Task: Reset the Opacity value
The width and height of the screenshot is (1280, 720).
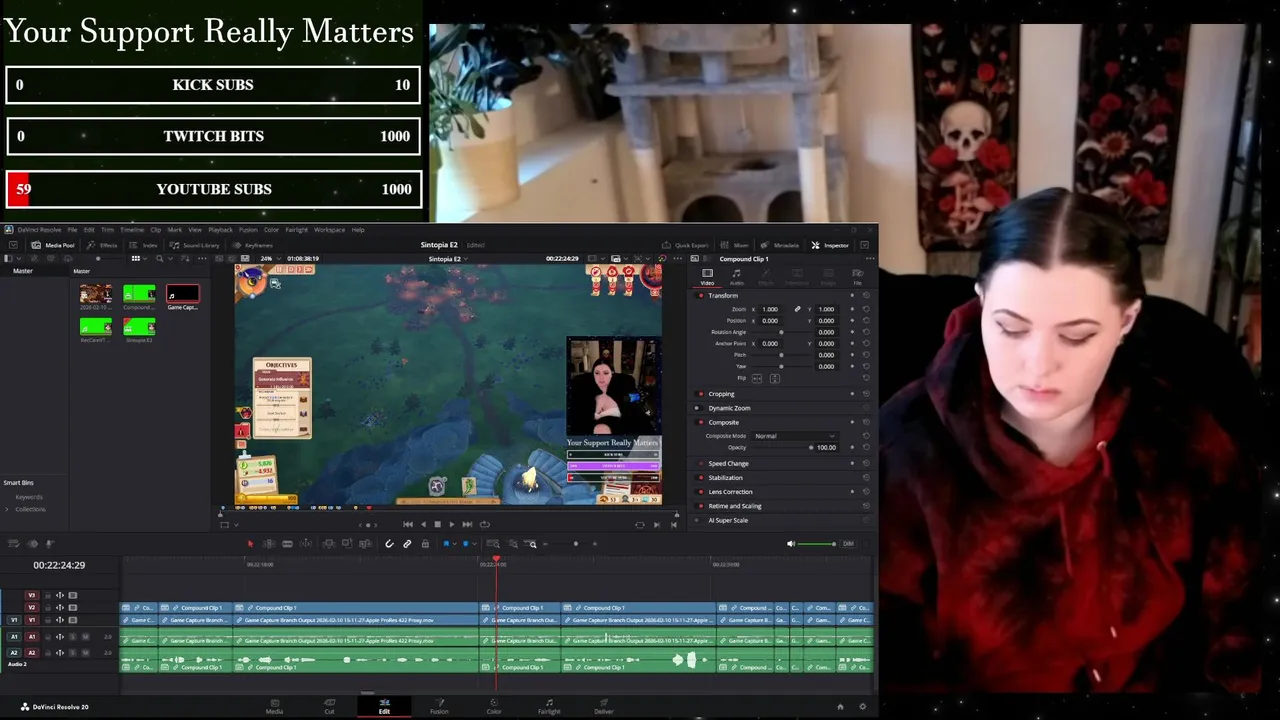Action: pyautogui.click(x=866, y=447)
